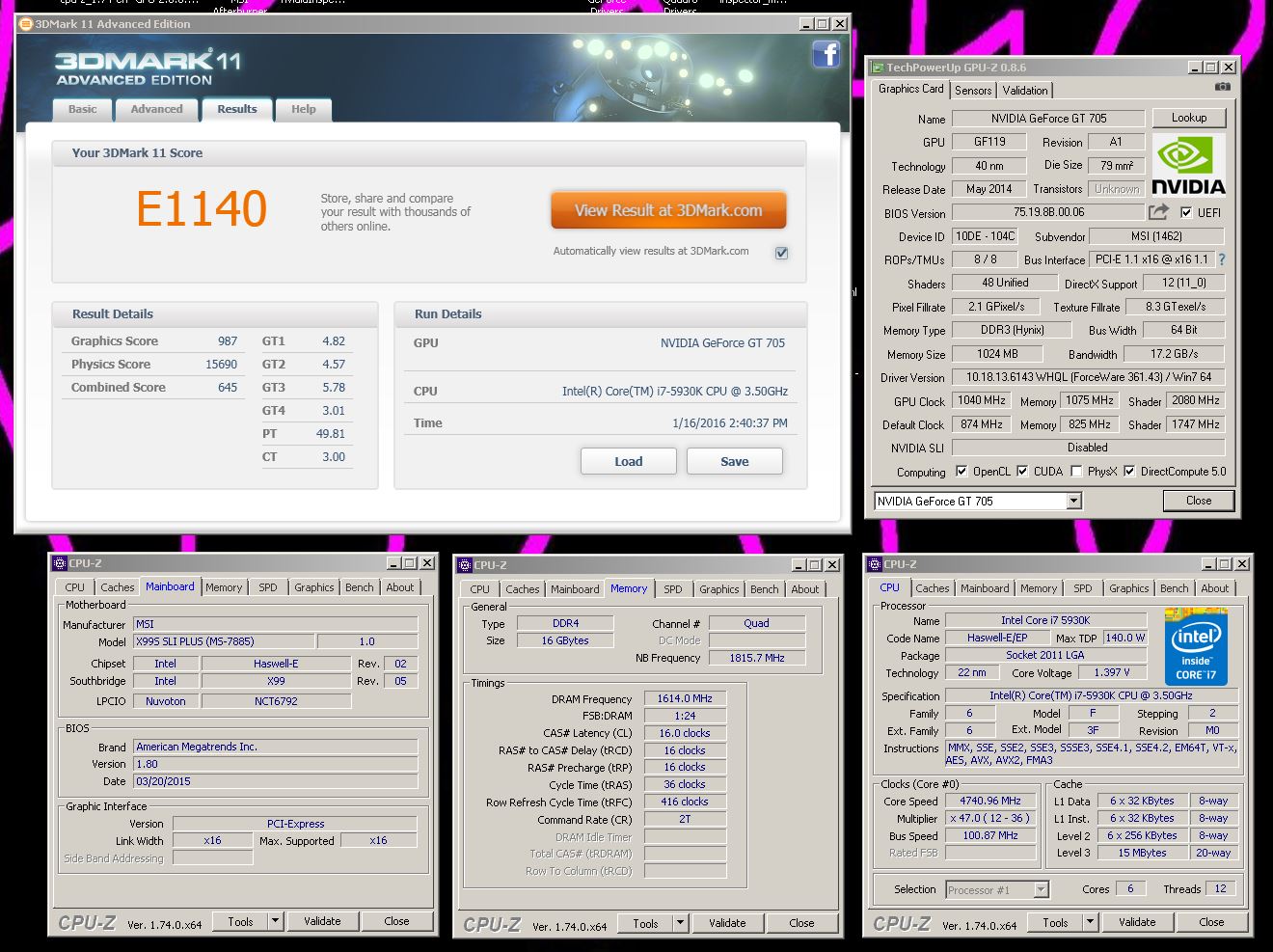
Task: Select About tab in the CPU tab CPU-Z window
Action: coord(1215,587)
